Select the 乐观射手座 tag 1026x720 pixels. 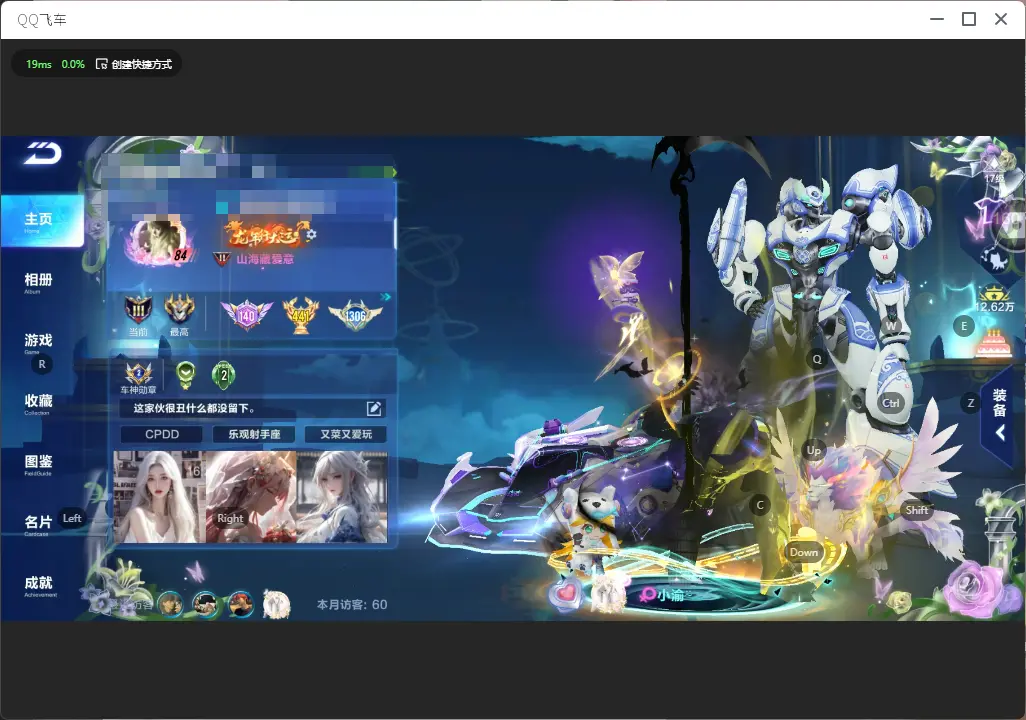point(254,434)
